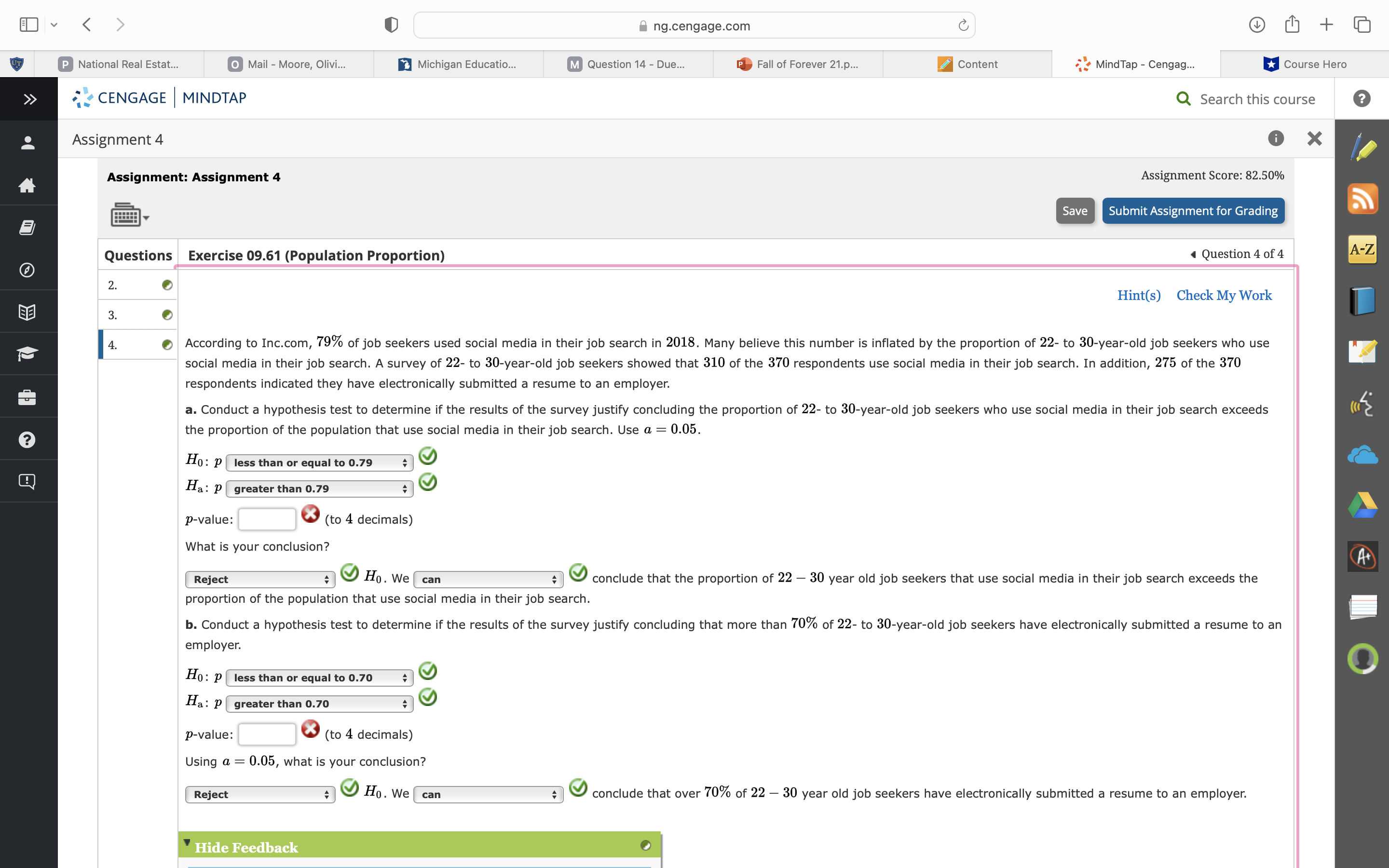Open the graduation cap sidebar icon
Image resolution: width=1389 pixels, height=868 pixels.
(27, 353)
